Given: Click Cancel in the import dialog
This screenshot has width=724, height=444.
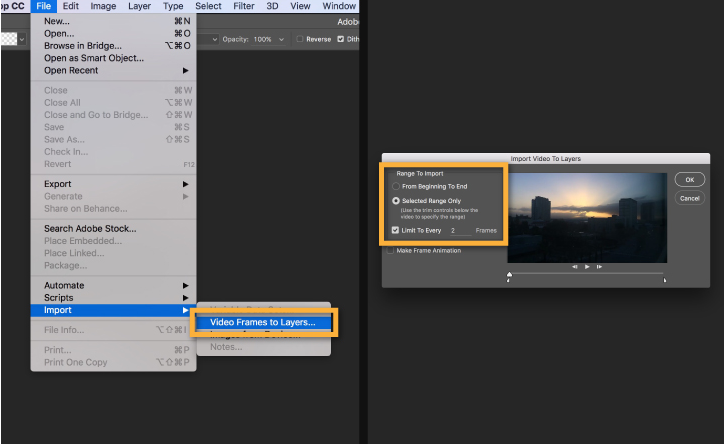Looking at the screenshot, I should pos(690,198).
